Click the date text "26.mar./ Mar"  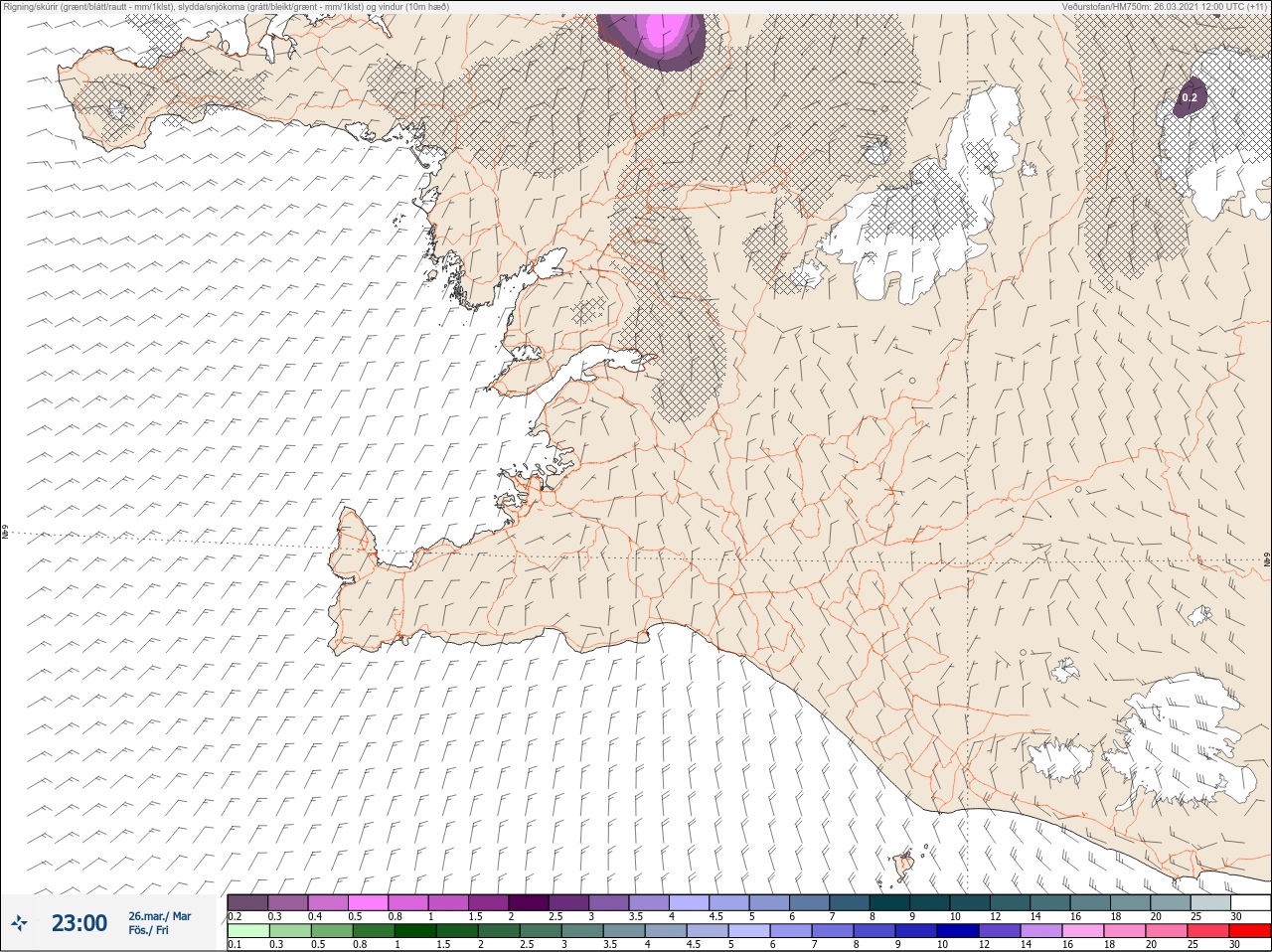tap(160, 916)
